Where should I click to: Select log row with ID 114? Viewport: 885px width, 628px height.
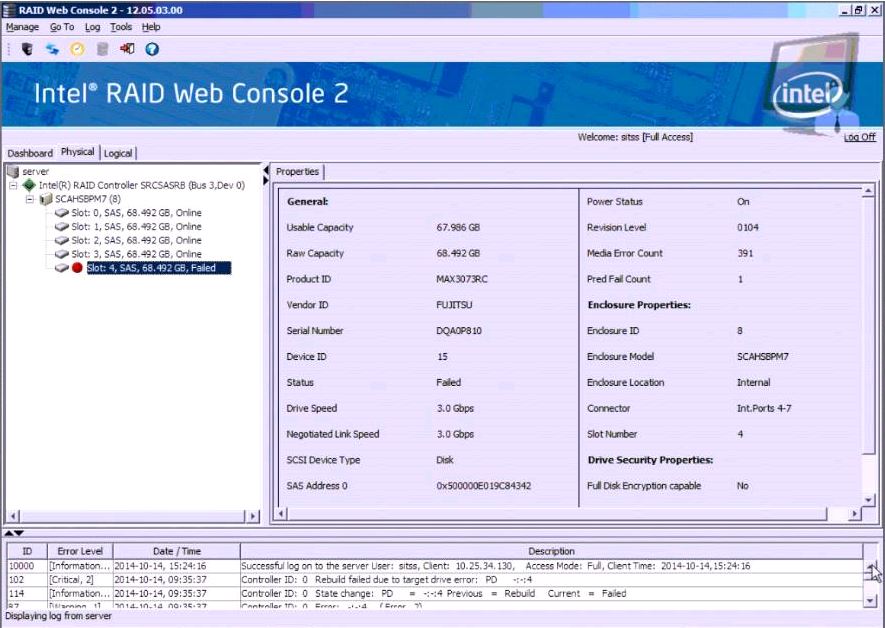tap(435, 594)
